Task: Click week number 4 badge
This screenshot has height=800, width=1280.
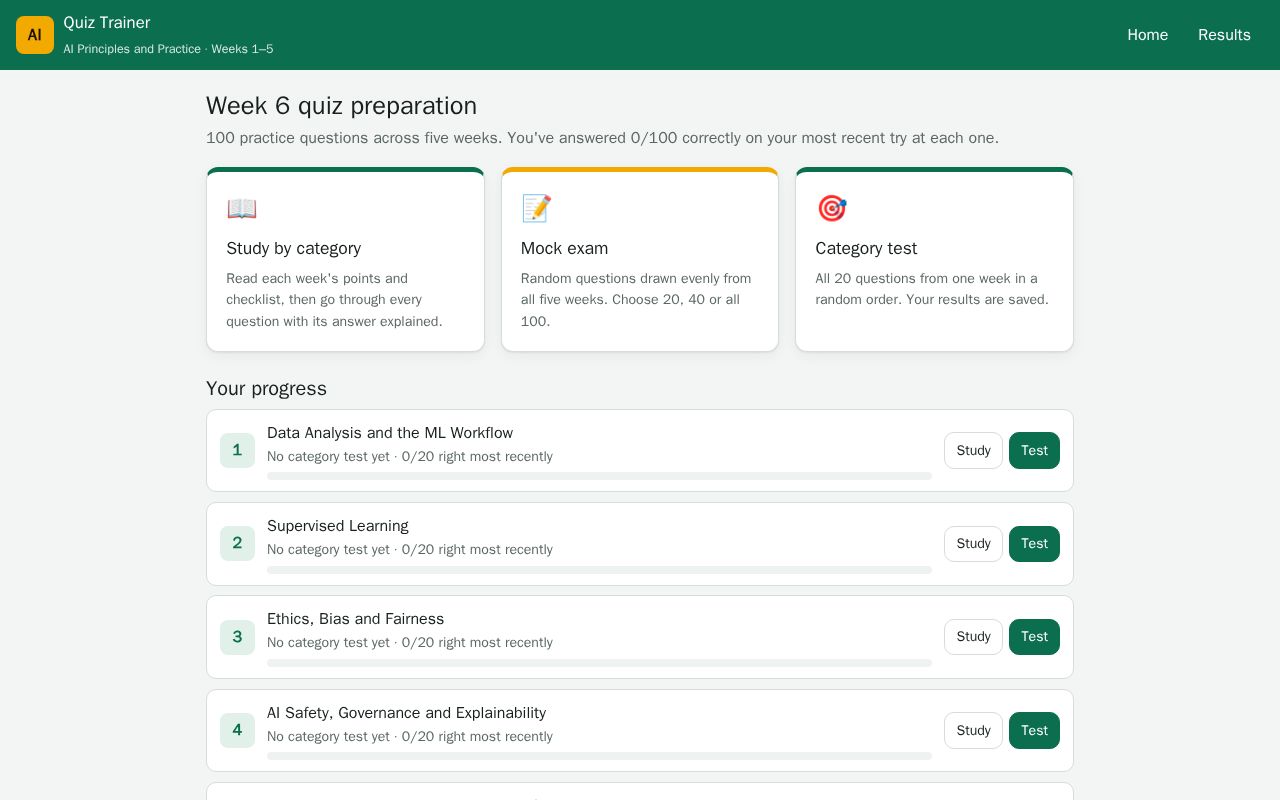Action: pos(237,730)
